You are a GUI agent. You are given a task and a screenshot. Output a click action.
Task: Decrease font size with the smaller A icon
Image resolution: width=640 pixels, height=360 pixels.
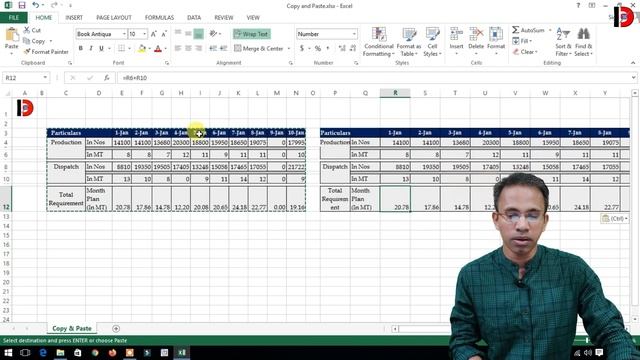(x=164, y=34)
